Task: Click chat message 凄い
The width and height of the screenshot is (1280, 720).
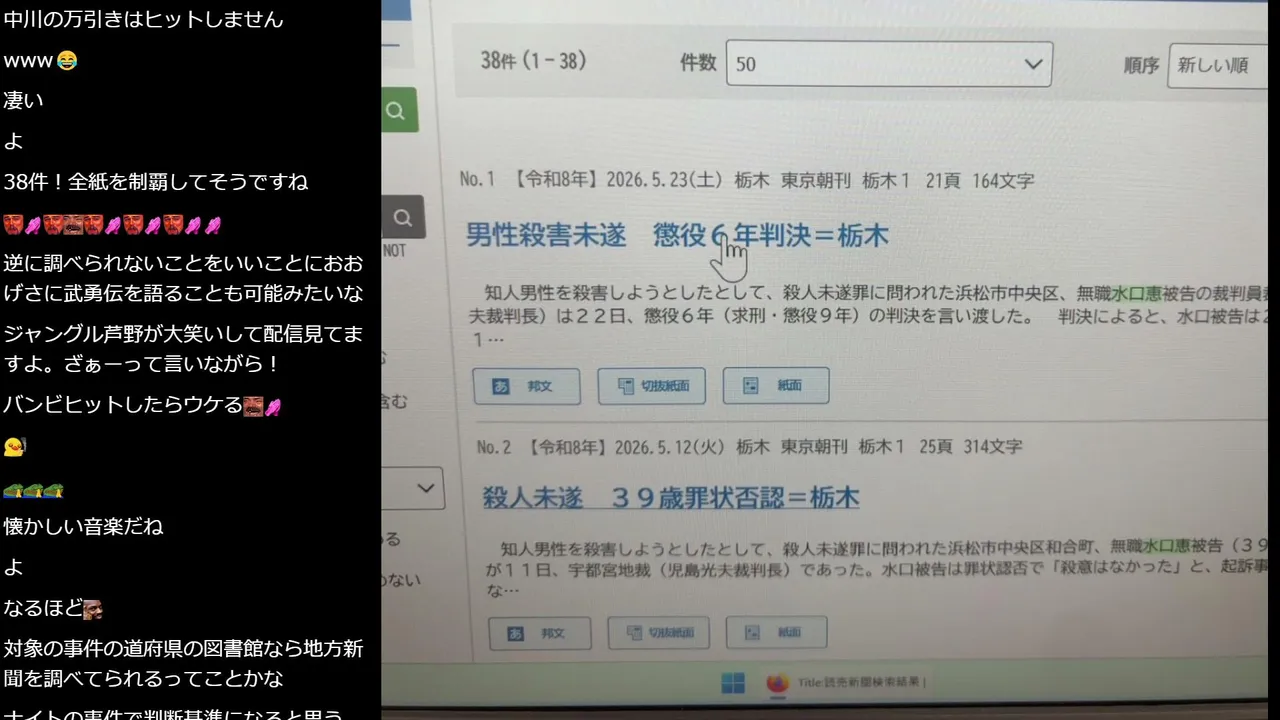Action: click(23, 100)
